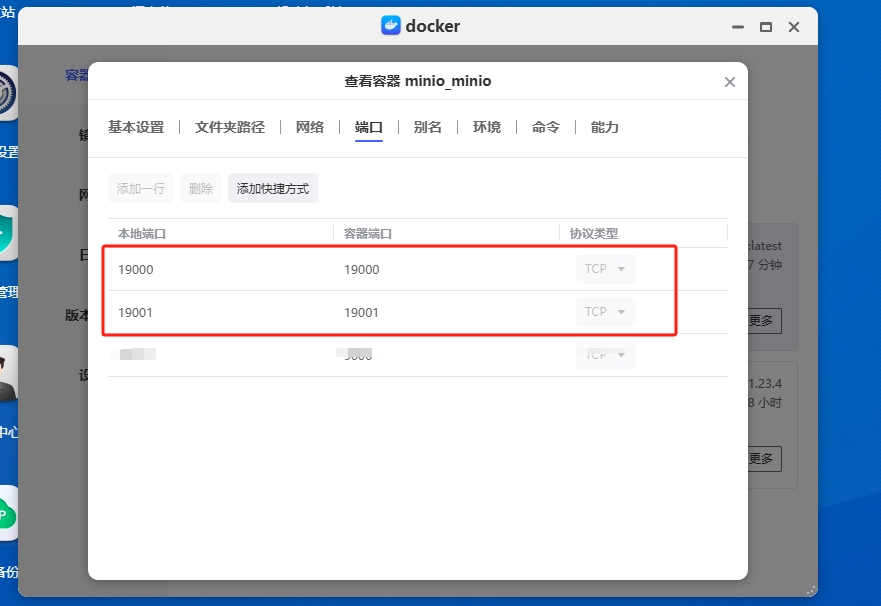Switch to 文件夹路径 tab
881x606 pixels.
click(230, 127)
